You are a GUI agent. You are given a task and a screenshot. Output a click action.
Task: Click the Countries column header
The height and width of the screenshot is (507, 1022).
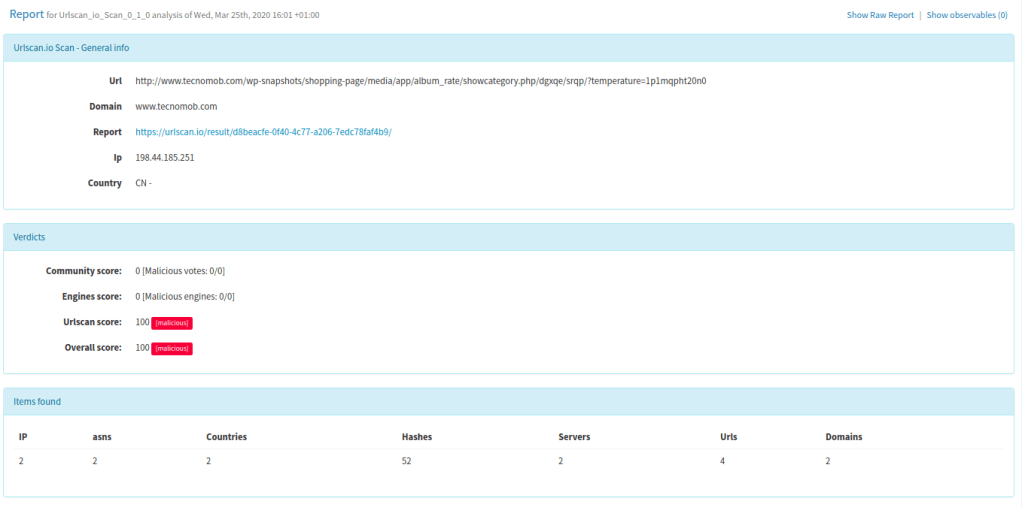pos(226,437)
